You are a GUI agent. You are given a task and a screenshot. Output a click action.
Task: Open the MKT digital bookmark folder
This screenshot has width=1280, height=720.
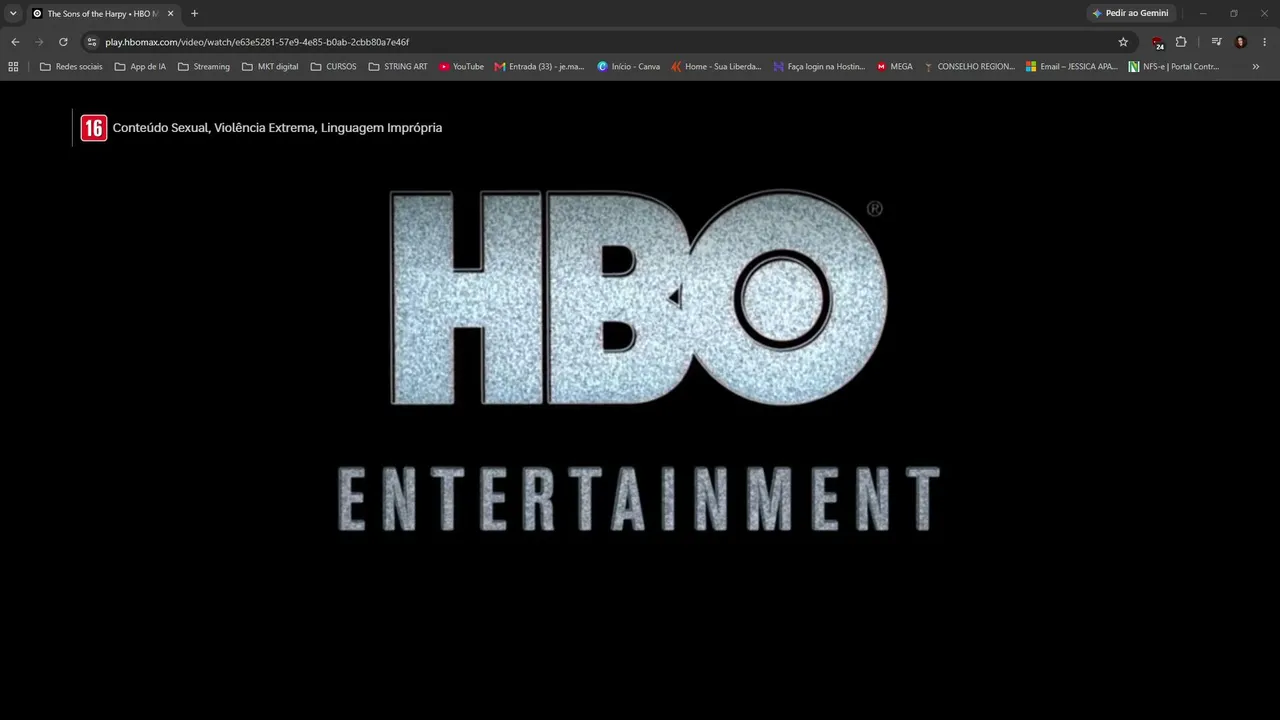point(270,67)
